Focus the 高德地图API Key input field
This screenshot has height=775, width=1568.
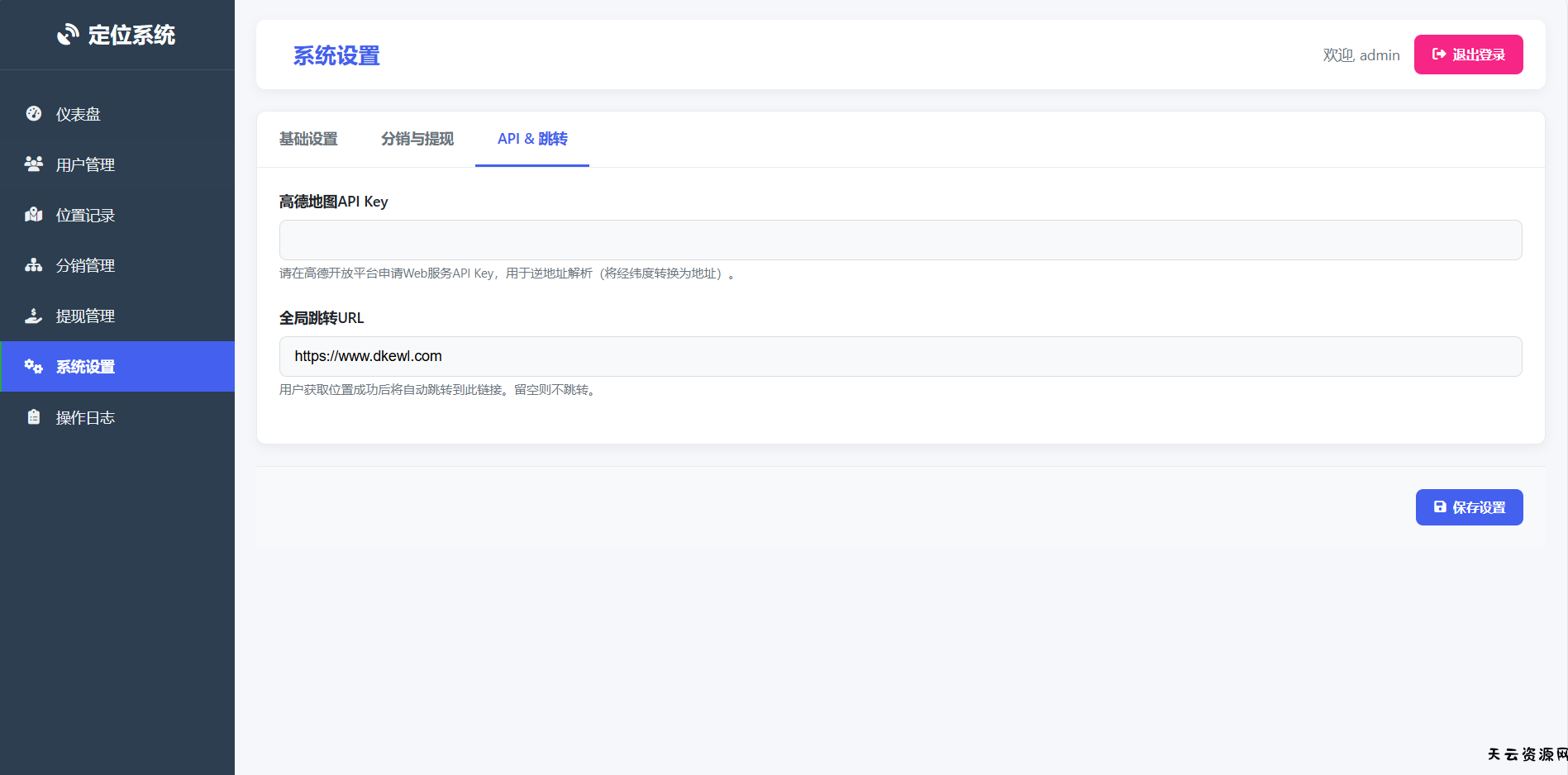coord(900,240)
